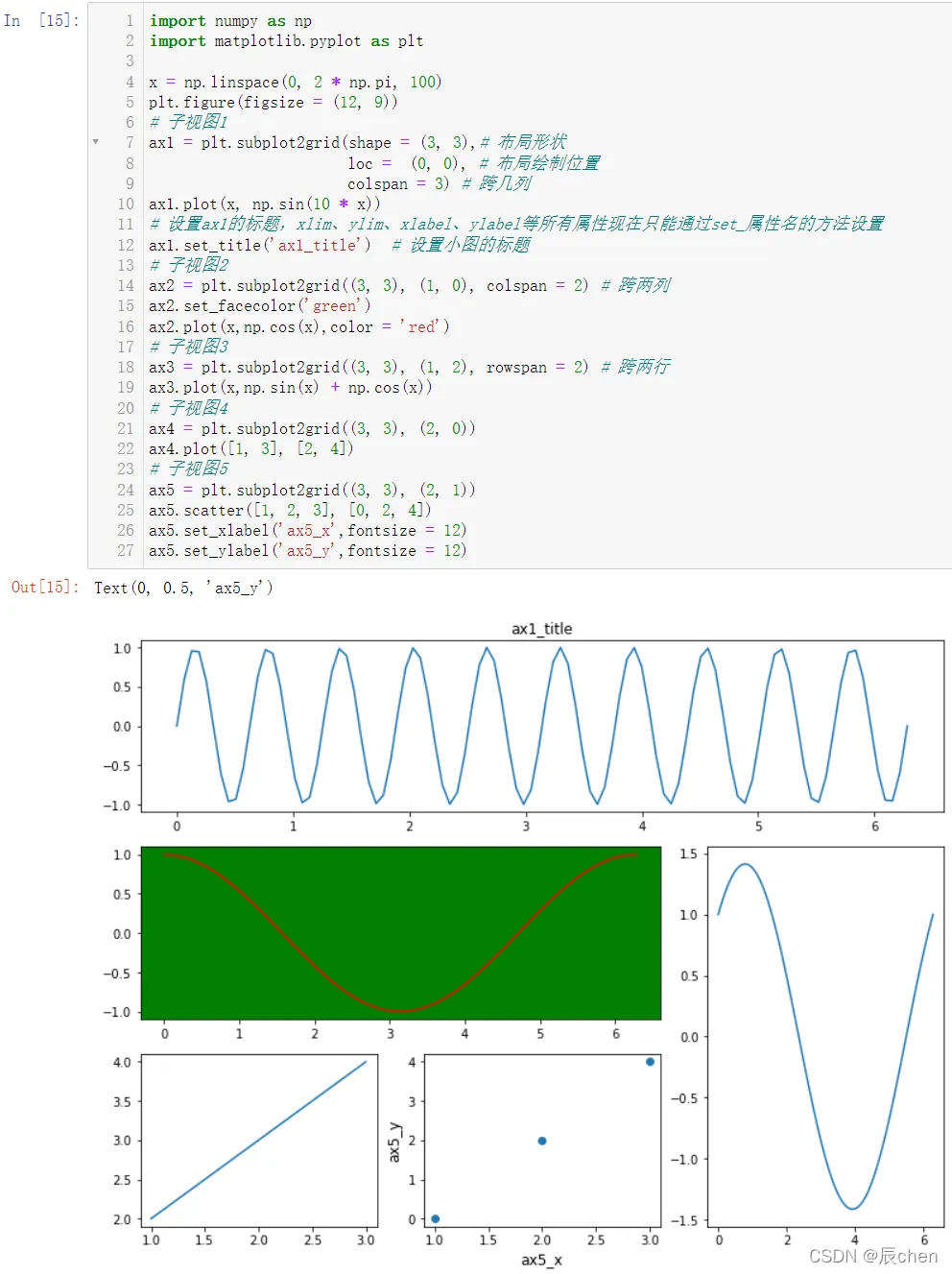
Task: Click the tall right sin+cos subplot
Action: [825, 1037]
